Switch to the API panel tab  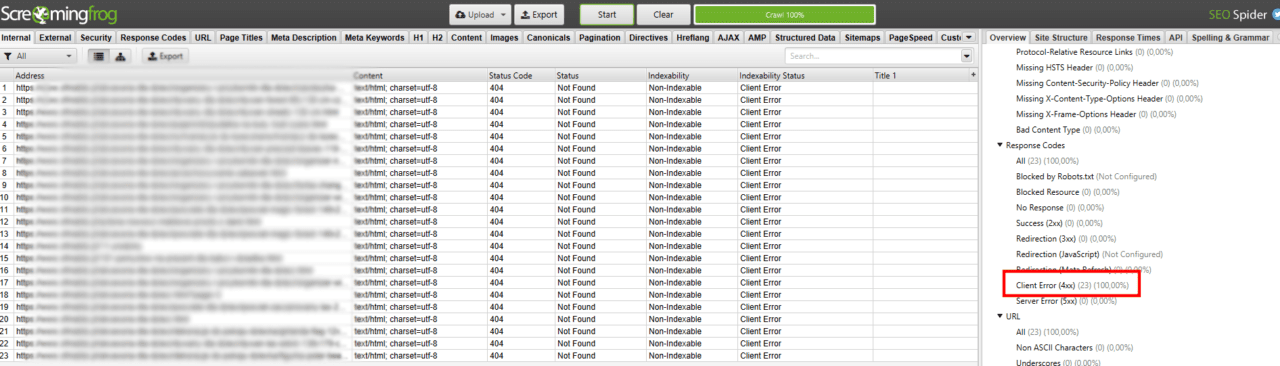pyautogui.click(x=1176, y=37)
